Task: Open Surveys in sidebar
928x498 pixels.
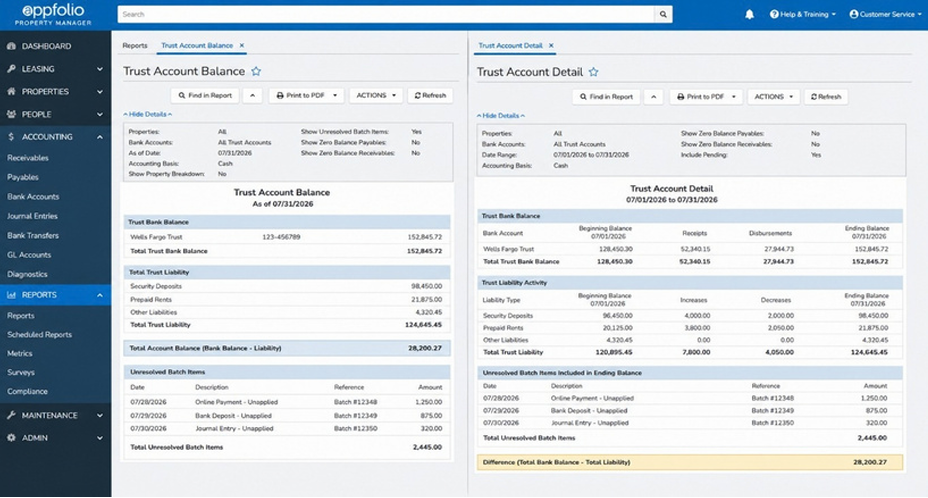Action: pyautogui.click(x=21, y=372)
